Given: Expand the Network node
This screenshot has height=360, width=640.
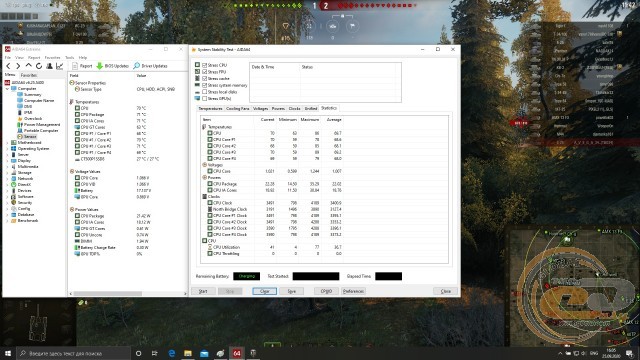Looking at the screenshot, I should (x=7, y=178).
